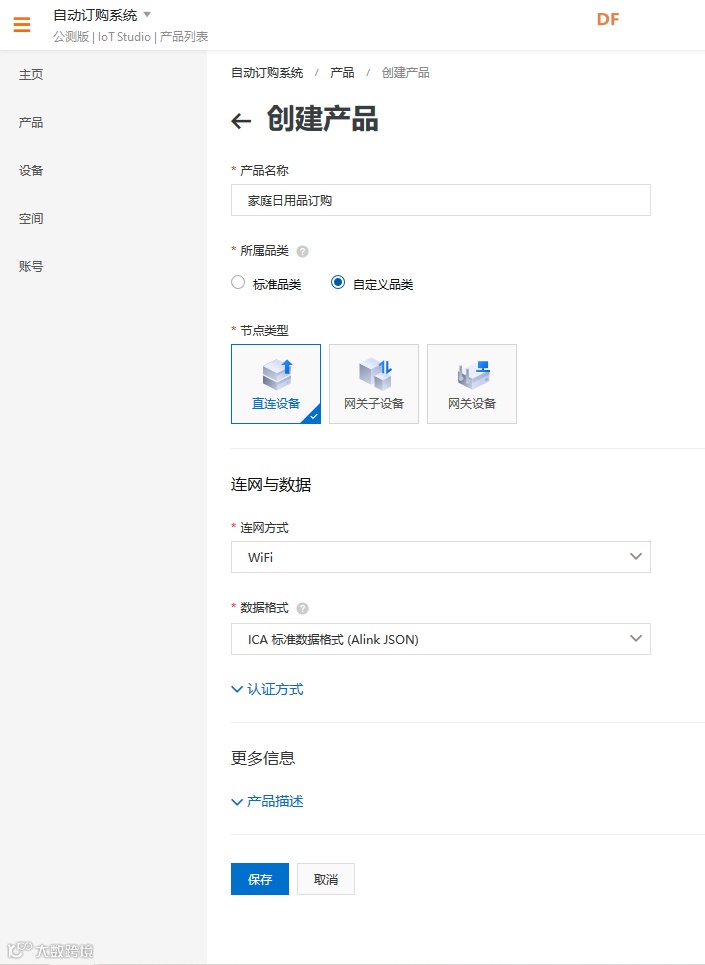Open 空间 in the sidebar
This screenshot has width=705, height=965.
(31, 218)
